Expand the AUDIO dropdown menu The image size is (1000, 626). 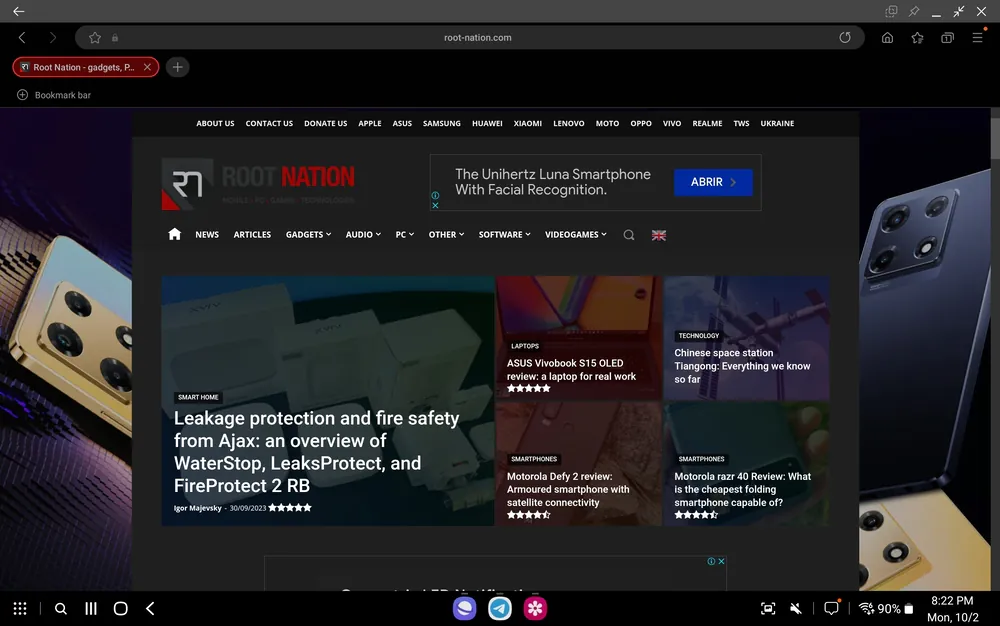pyautogui.click(x=363, y=235)
